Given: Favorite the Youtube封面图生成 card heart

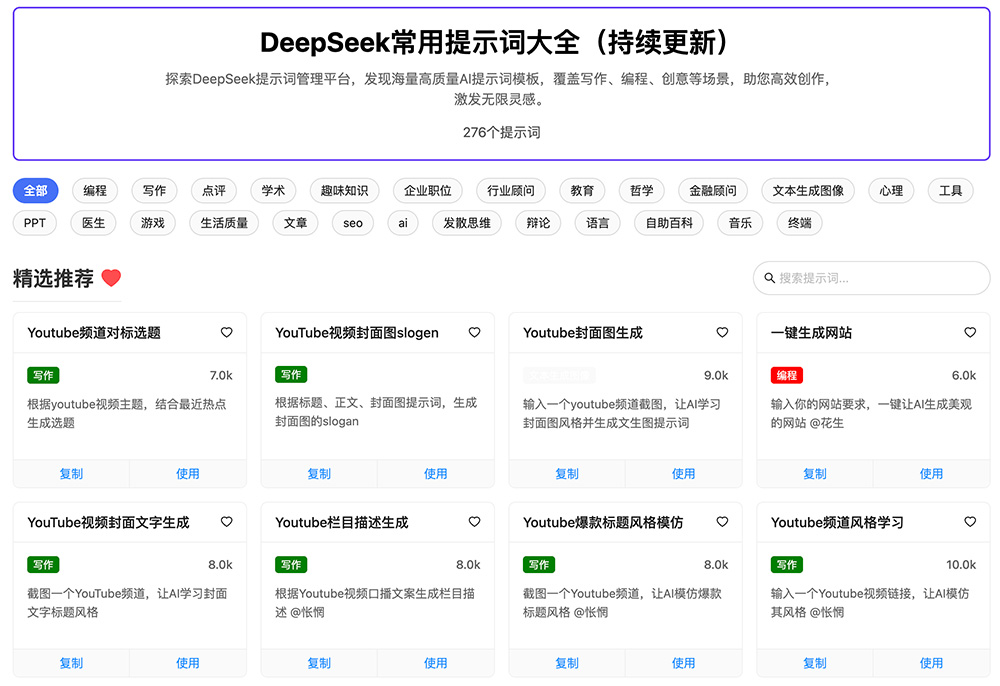Looking at the screenshot, I should (x=722, y=332).
